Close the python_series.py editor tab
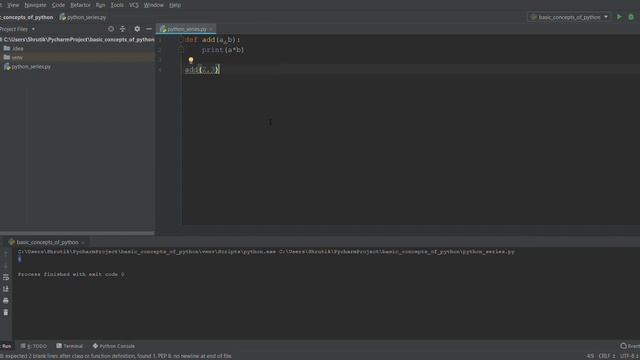The height and width of the screenshot is (360, 640). pyautogui.click(x=212, y=29)
